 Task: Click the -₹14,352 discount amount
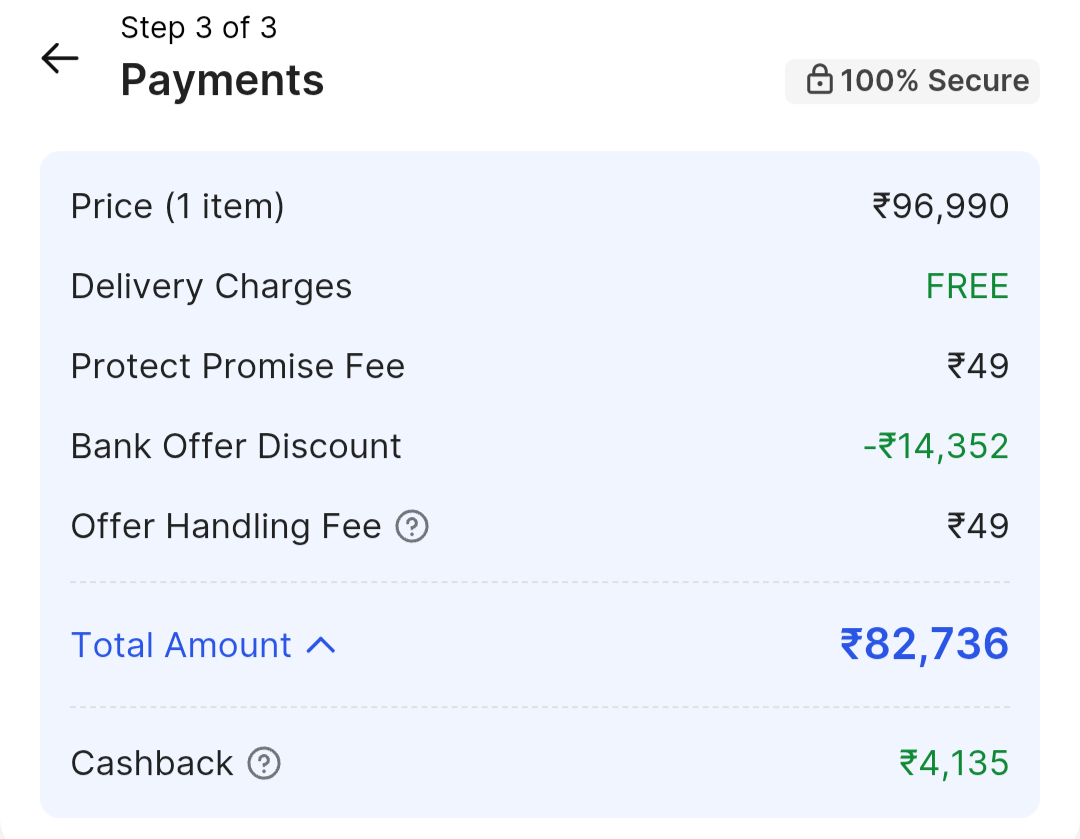(x=935, y=446)
